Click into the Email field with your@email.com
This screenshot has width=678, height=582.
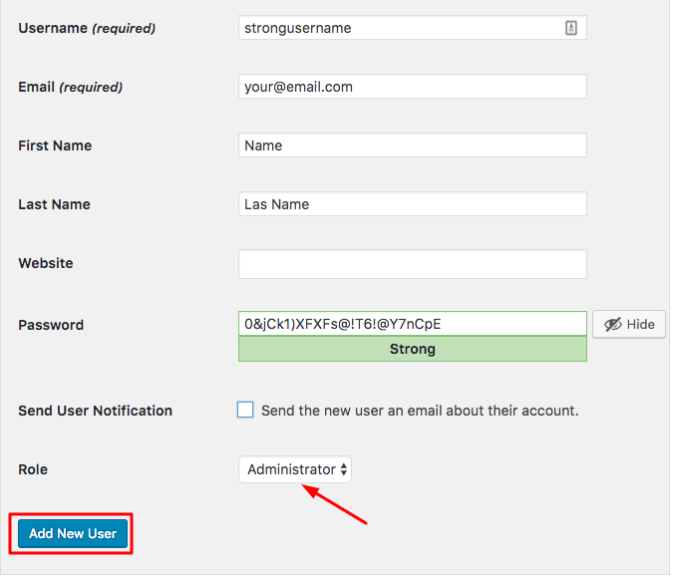[x=412, y=87]
